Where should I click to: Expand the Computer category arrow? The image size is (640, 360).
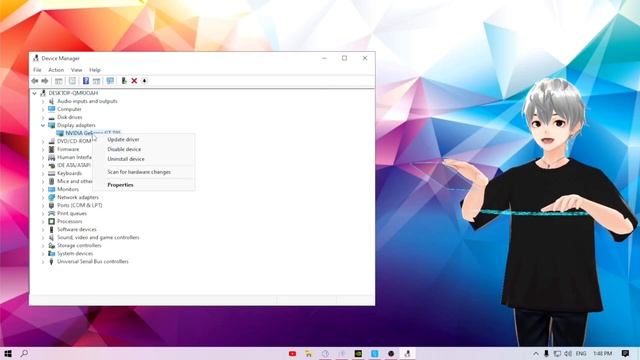click(43, 109)
